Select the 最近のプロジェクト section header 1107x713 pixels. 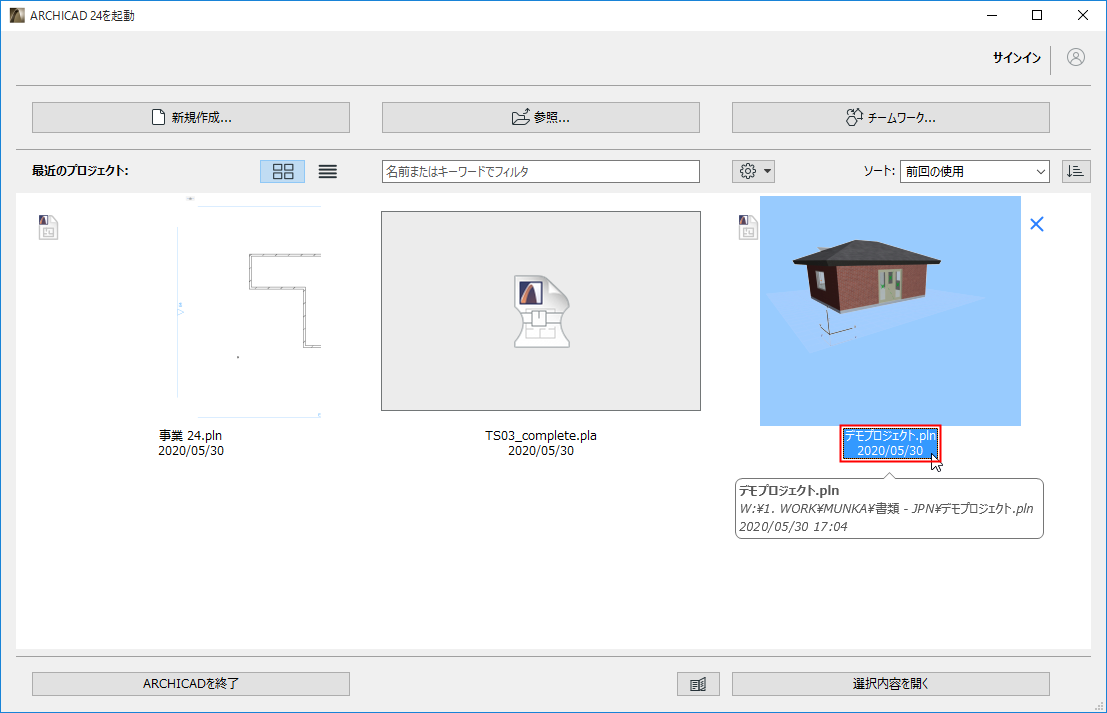[80, 170]
